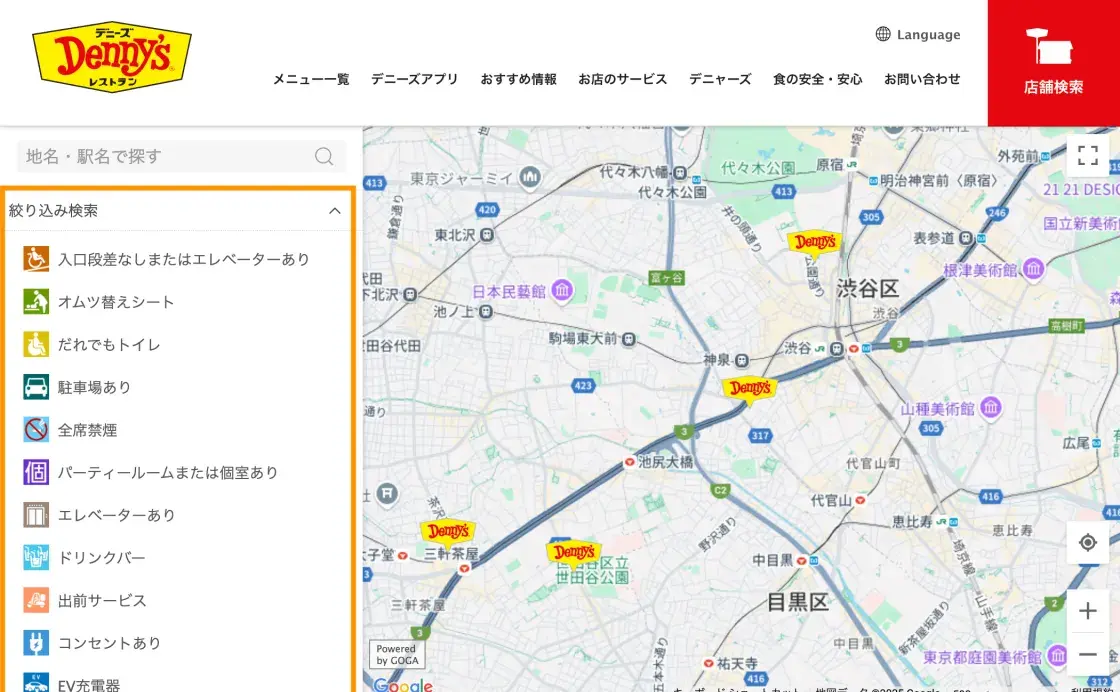Open おすすめ情報 menu
The height and width of the screenshot is (692, 1120).
(x=519, y=79)
